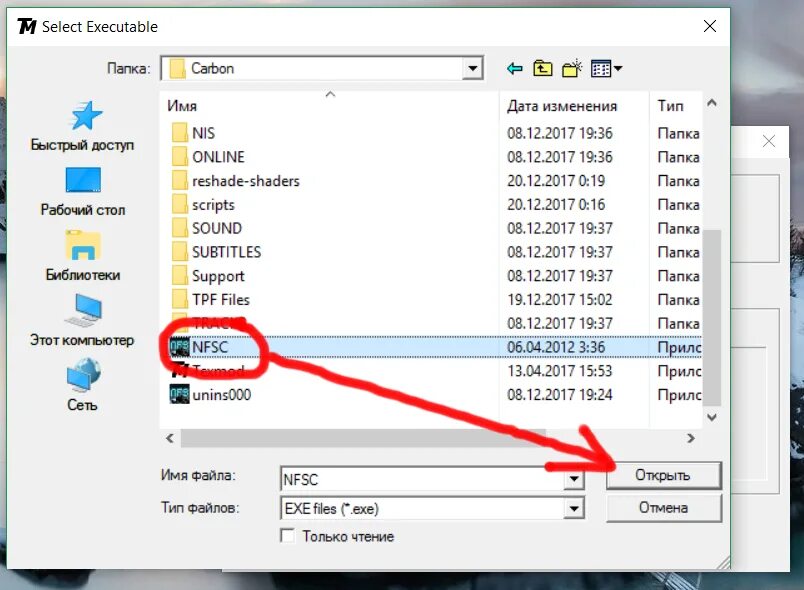Select the NIS folder icon
Screen dimensions: 804x590
pyautogui.click(x=179, y=133)
